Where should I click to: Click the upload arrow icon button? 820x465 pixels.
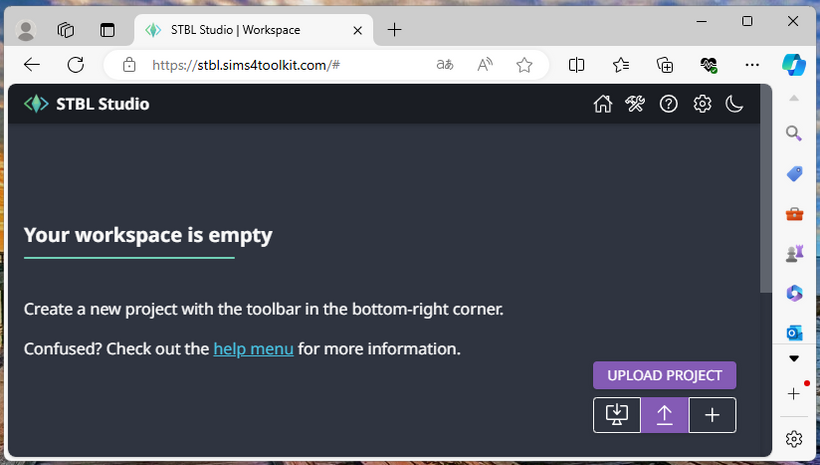coord(665,415)
